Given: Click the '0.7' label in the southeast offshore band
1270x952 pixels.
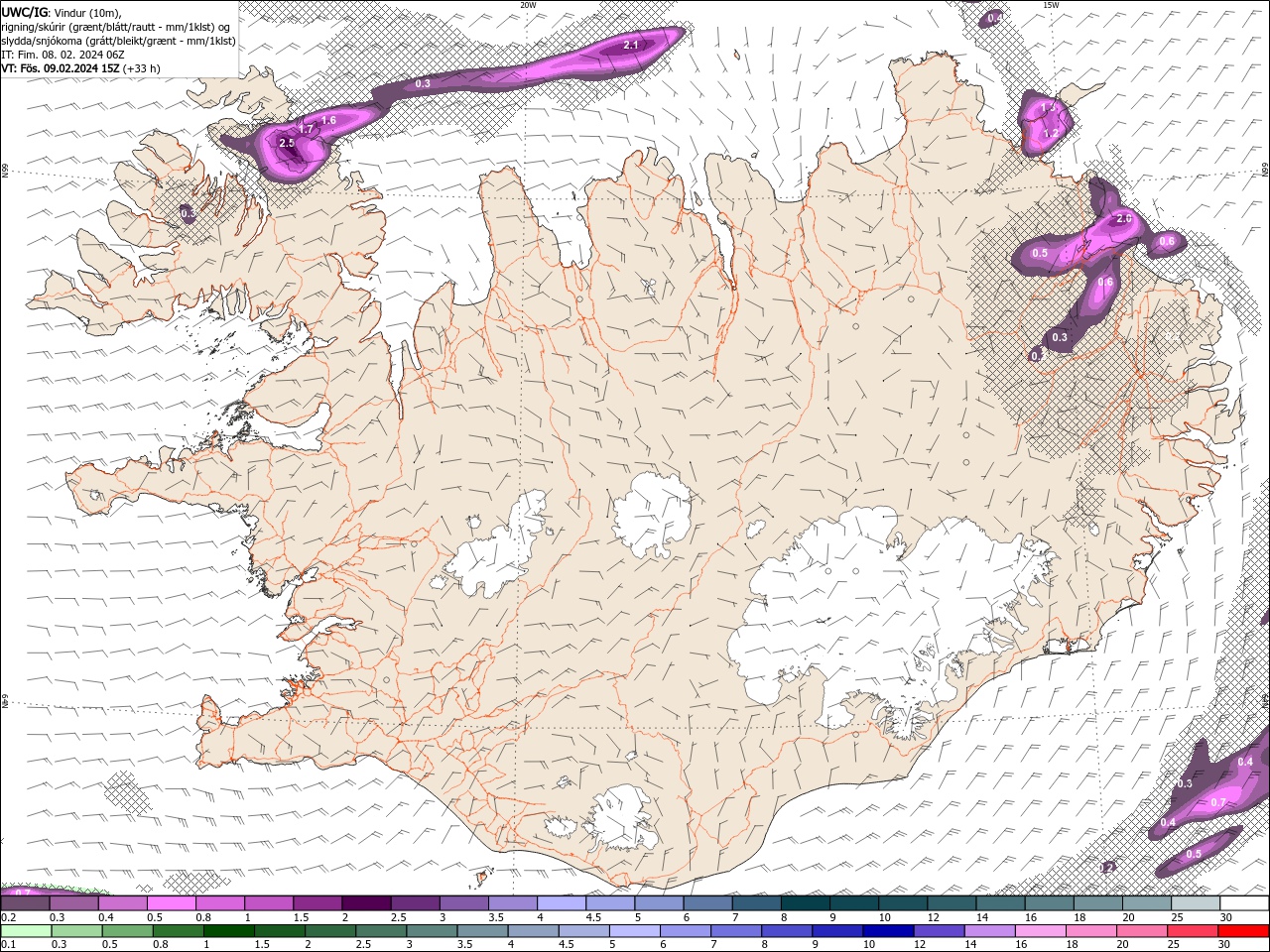Looking at the screenshot, I should 1219,802.
